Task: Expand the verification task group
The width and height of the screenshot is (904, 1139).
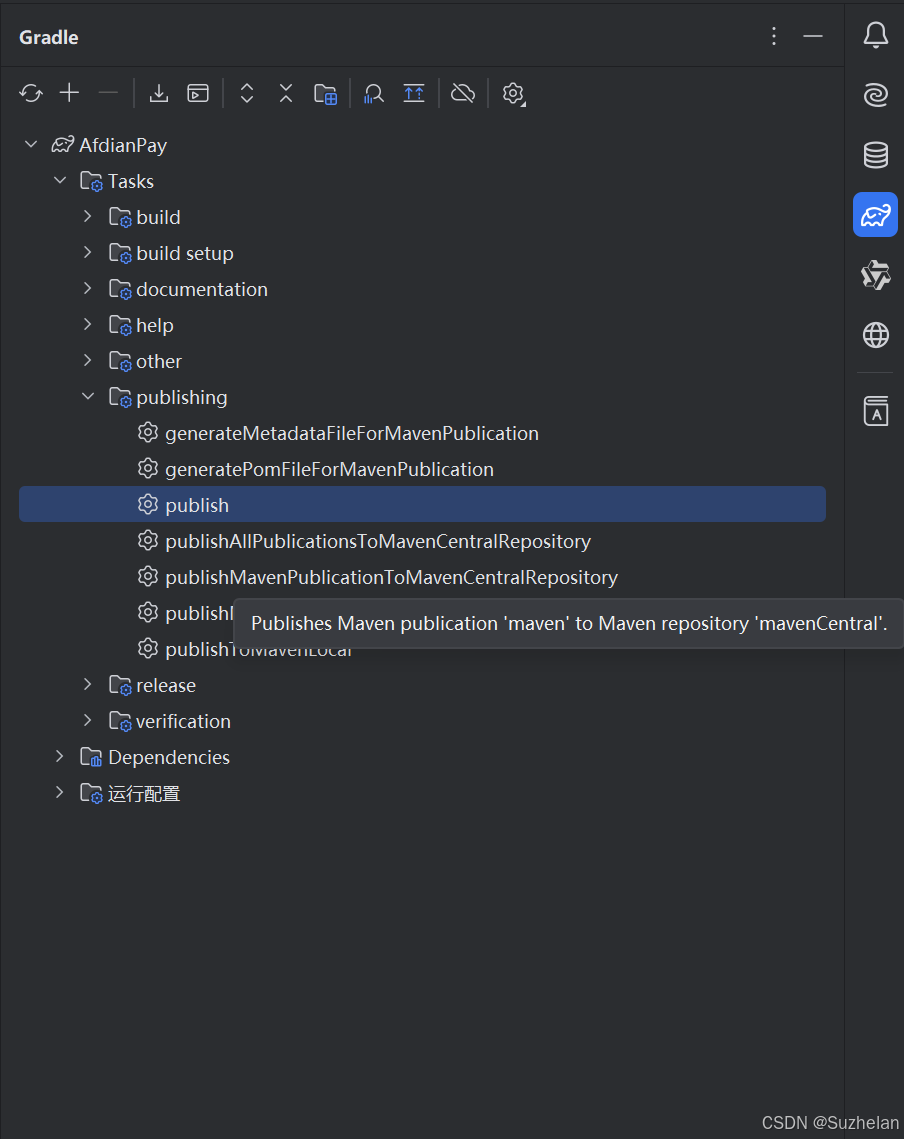Action: 88,720
